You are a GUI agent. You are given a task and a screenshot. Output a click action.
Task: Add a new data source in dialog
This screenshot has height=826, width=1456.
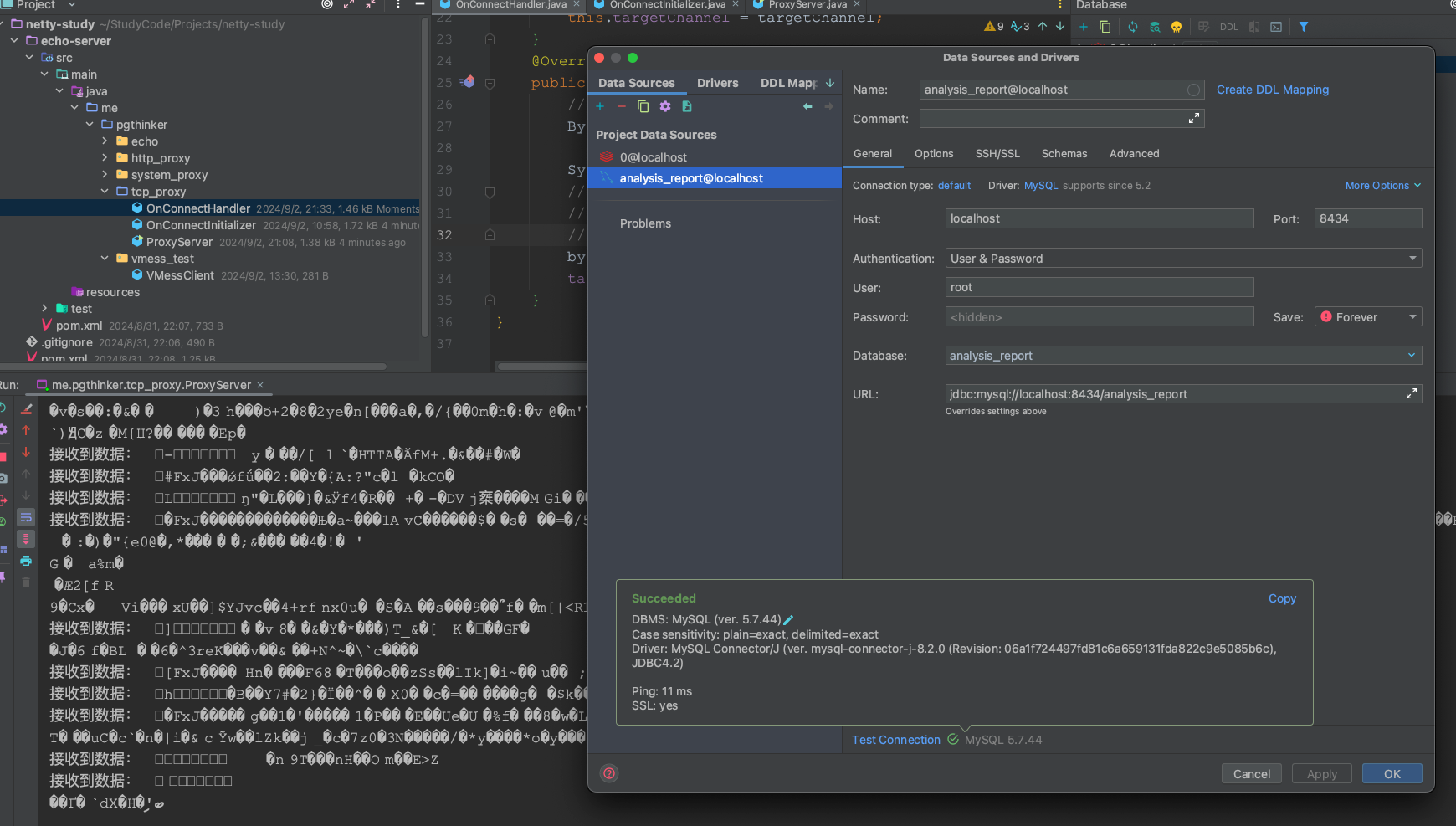pos(600,106)
